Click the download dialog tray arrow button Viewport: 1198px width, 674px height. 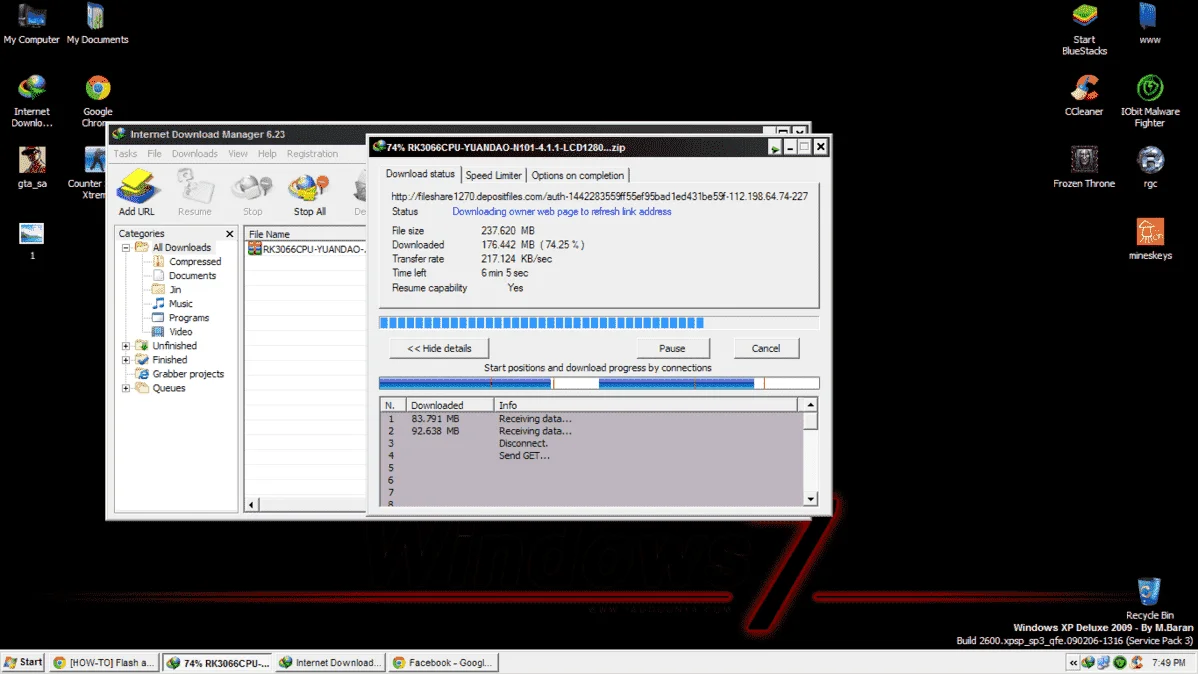coord(775,147)
